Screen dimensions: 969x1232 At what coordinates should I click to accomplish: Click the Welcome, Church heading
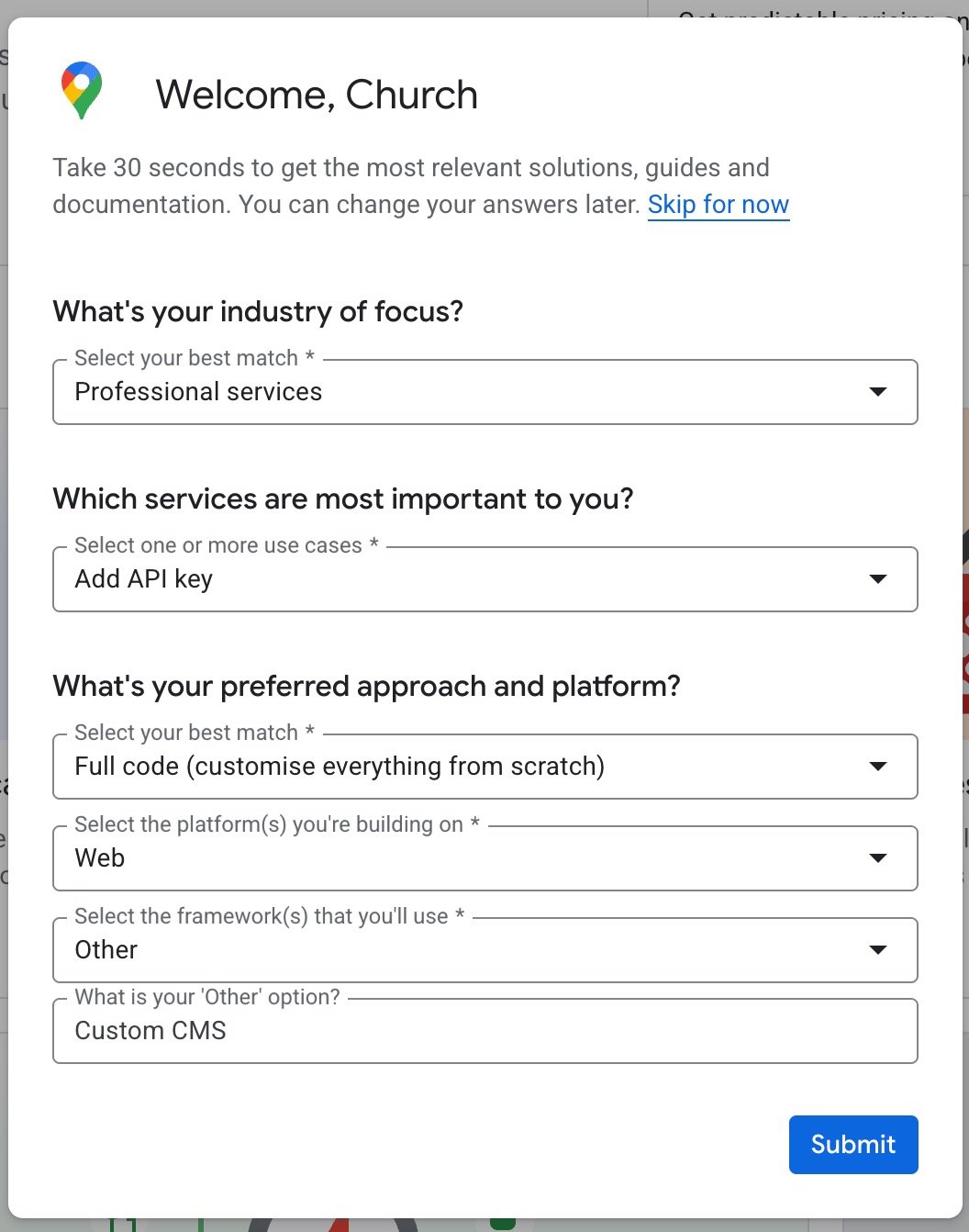point(317,95)
